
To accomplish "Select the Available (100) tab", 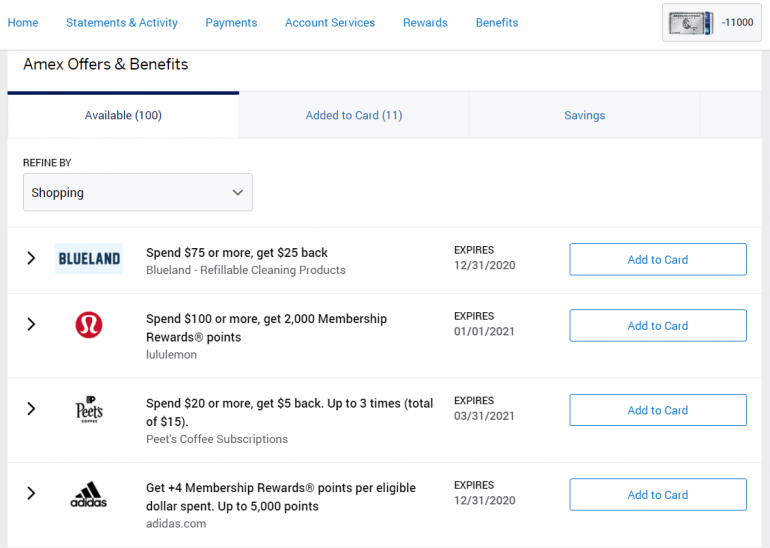I will pyautogui.click(x=123, y=115).
